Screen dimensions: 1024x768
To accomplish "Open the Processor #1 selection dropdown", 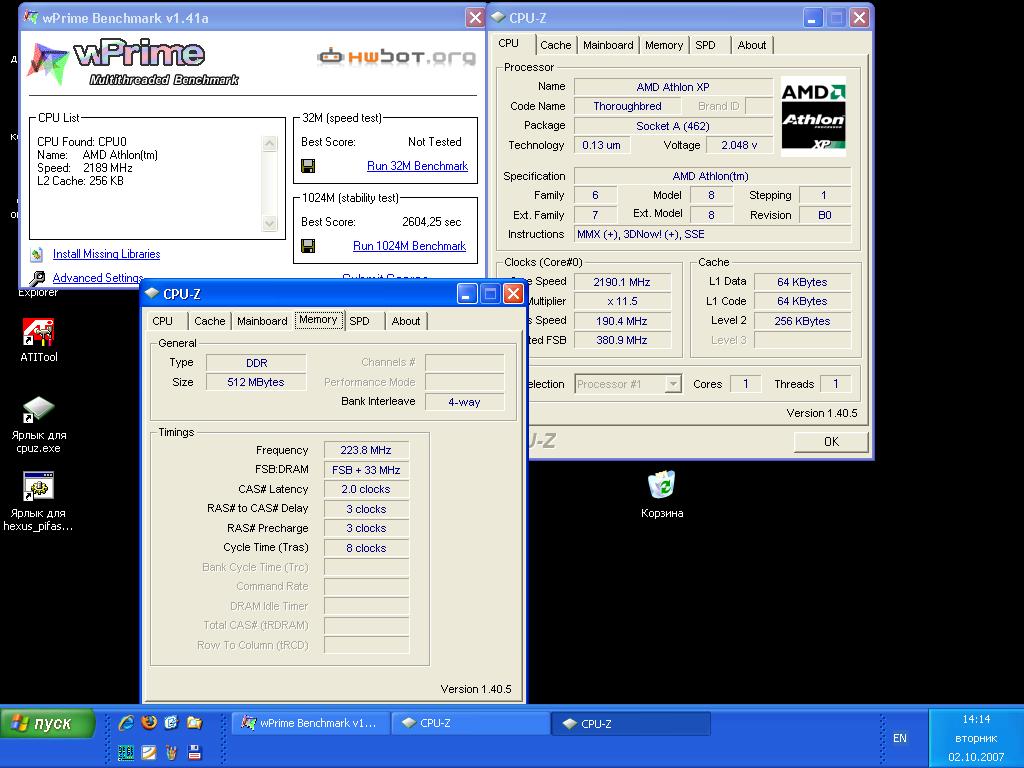I will [673, 384].
